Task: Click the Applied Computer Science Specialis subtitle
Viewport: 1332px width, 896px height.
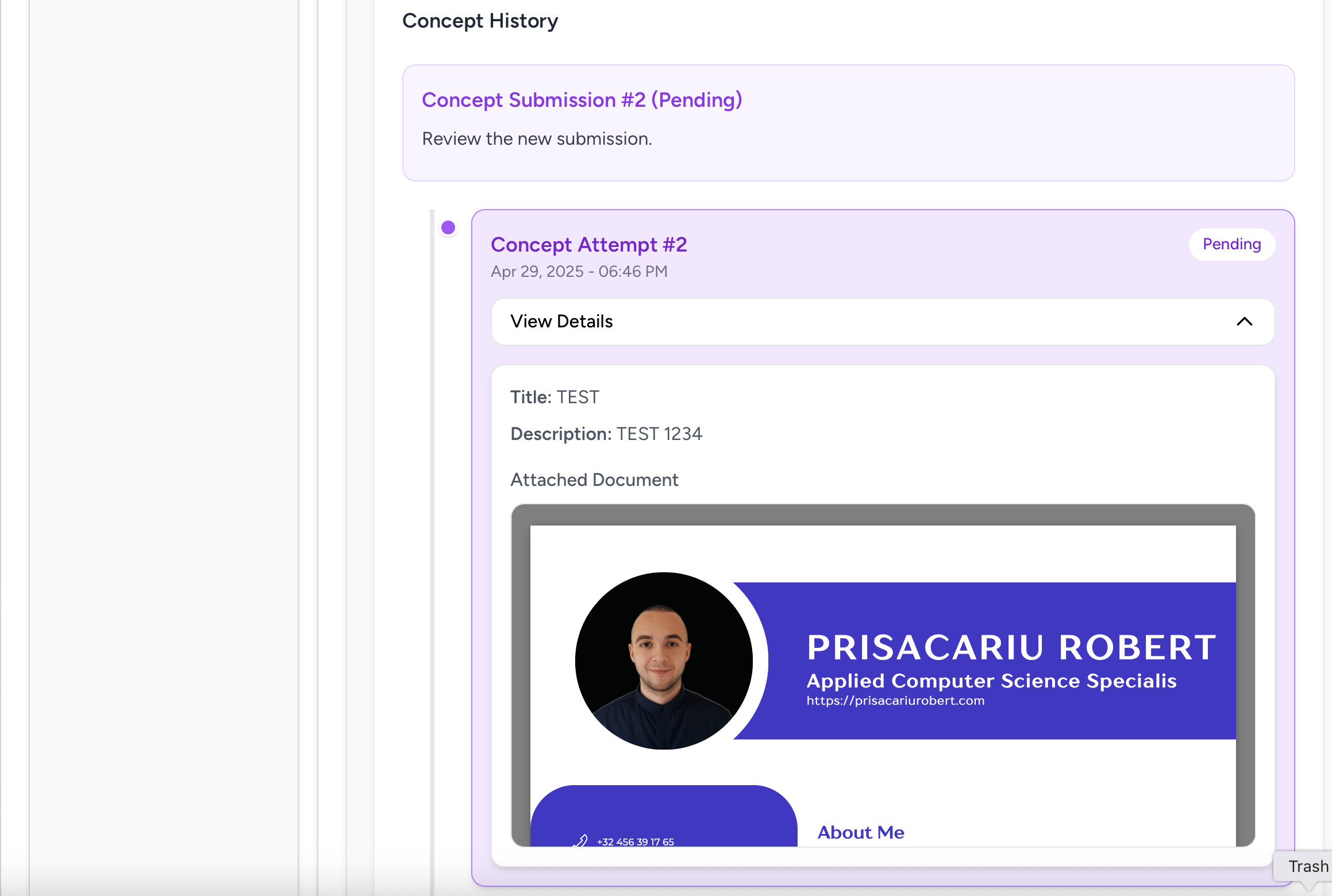Action: [x=991, y=681]
